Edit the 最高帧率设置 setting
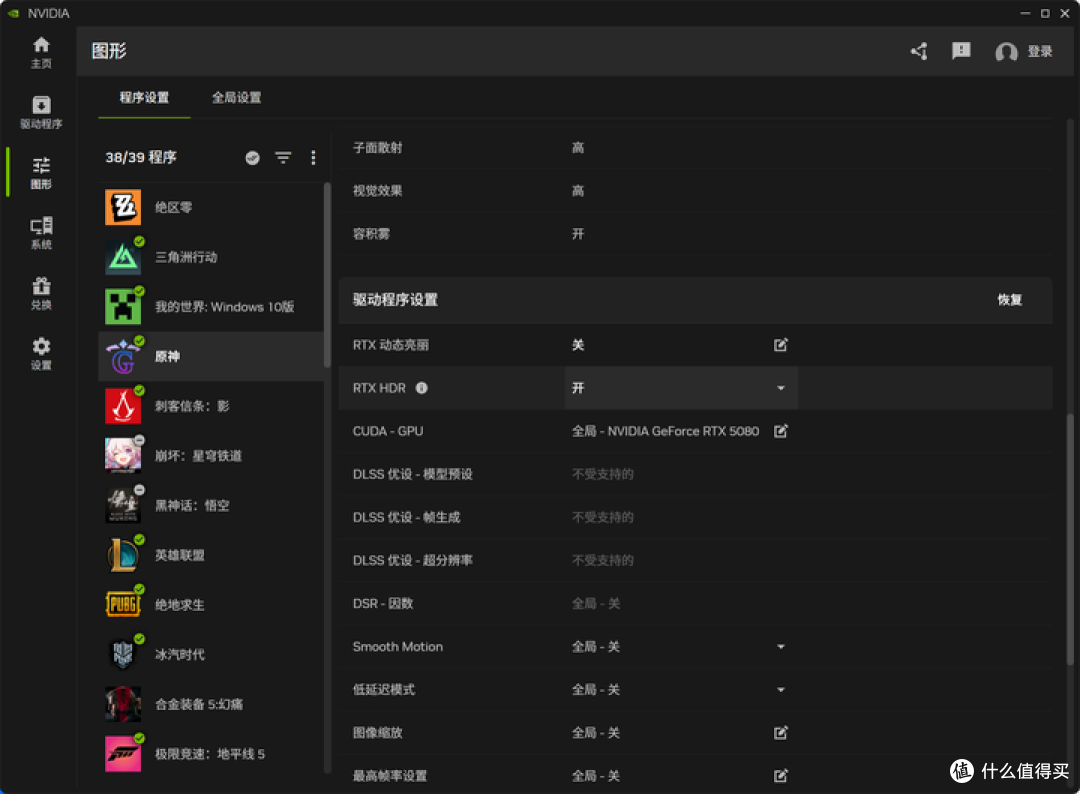Image resolution: width=1080 pixels, height=794 pixels. 780,776
